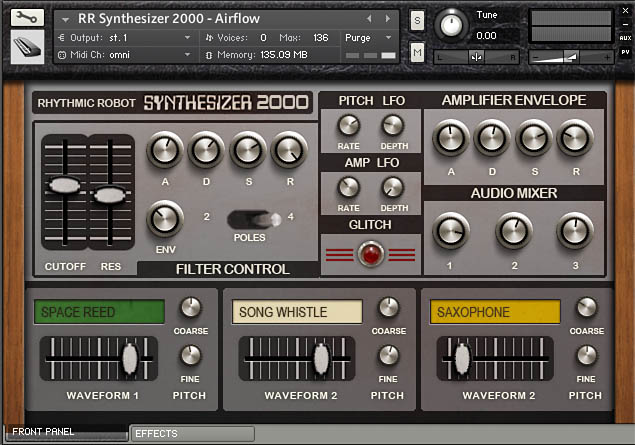Click the amplifier envelope D knob
635x445 pixels.
pos(492,138)
